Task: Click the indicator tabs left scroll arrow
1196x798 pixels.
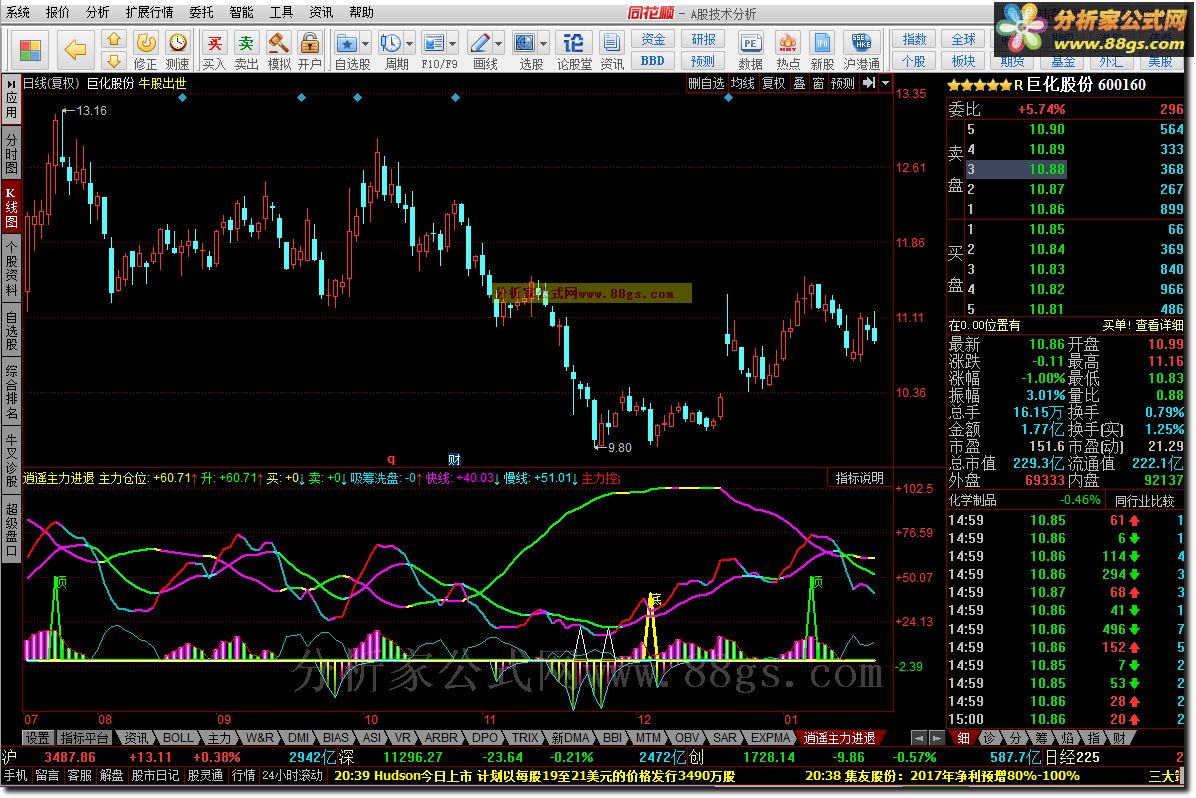Action: (x=919, y=738)
